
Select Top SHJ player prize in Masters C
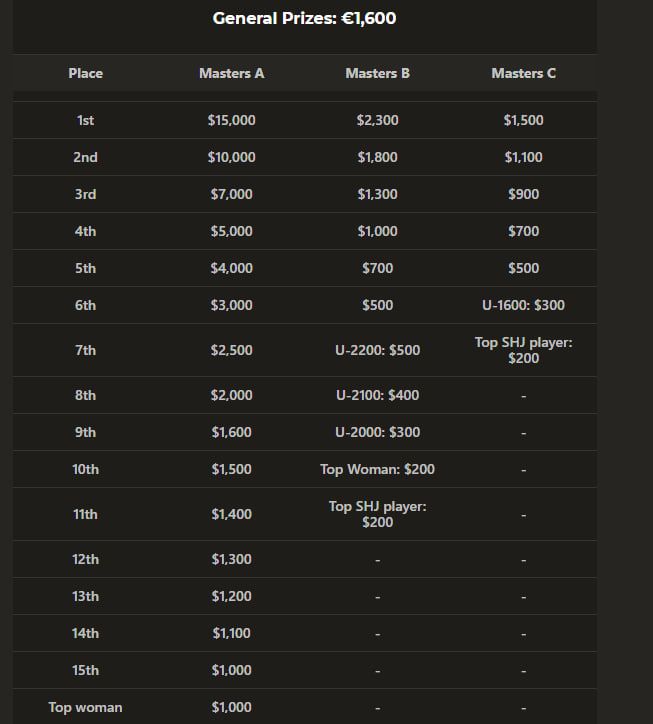click(x=523, y=350)
